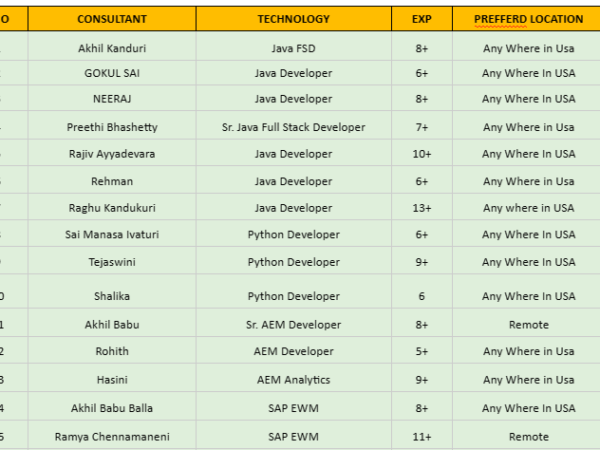Image resolution: width=600 pixels, height=450 pixels.
Task: Click the Shalika name cell
Action: [112, 296]
